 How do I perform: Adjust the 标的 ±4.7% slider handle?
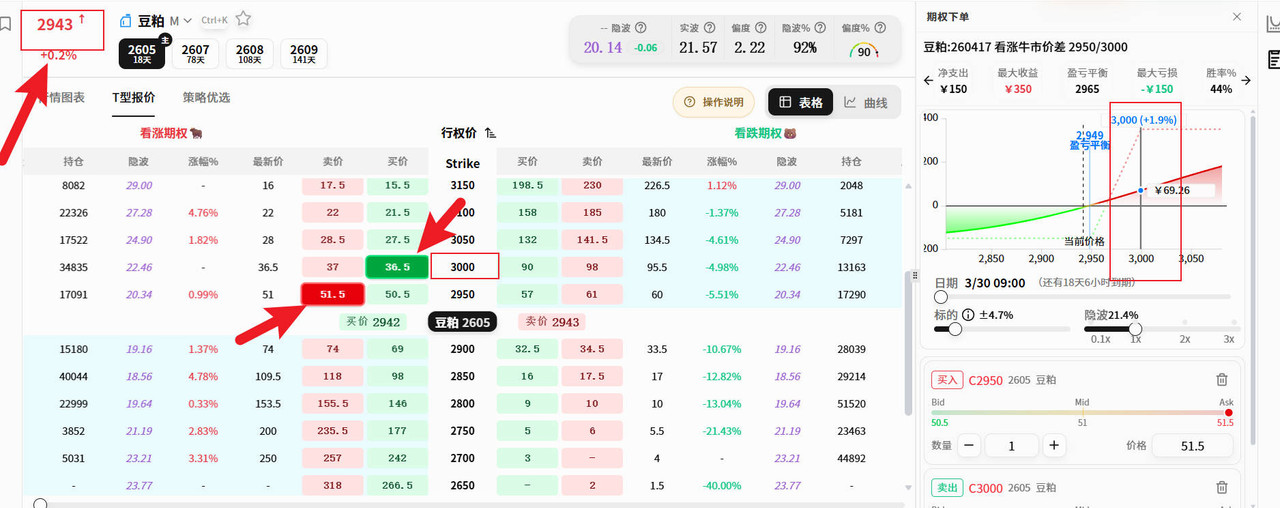[955, 329]
